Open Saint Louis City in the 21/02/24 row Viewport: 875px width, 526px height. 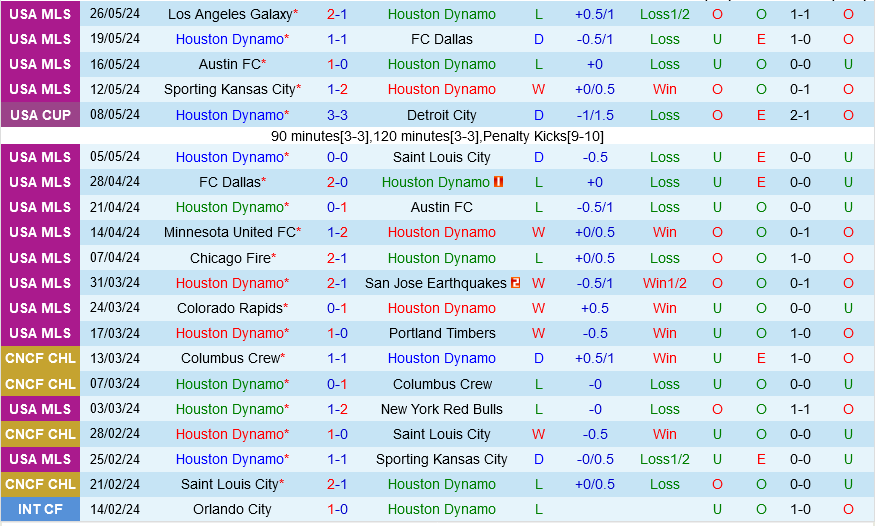point(229,484)
